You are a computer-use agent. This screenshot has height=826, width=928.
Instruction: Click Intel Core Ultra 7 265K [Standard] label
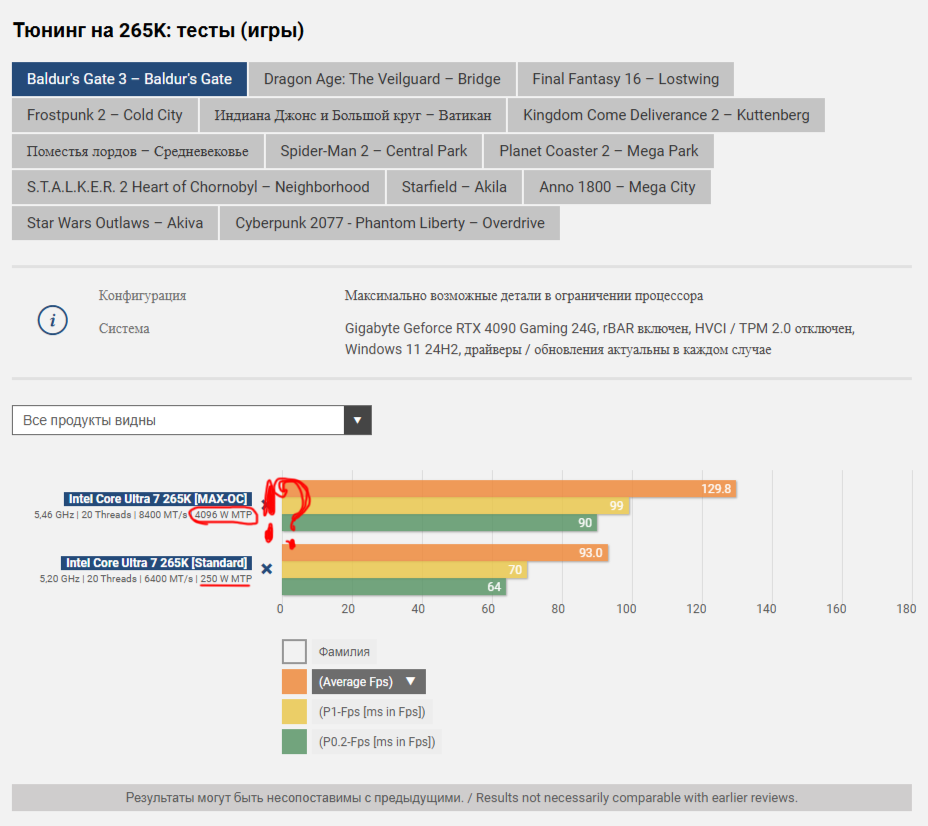coord(156,563)
